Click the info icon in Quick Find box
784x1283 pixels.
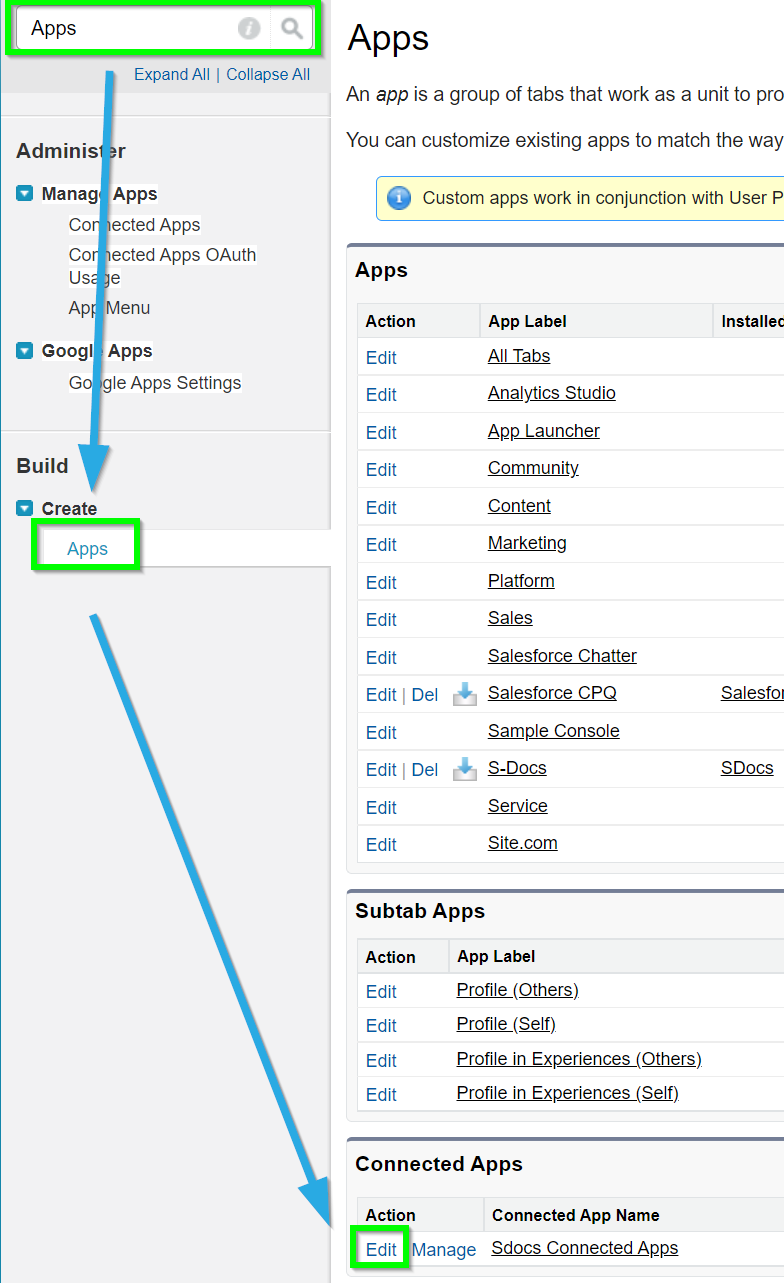tap(249, 28)
